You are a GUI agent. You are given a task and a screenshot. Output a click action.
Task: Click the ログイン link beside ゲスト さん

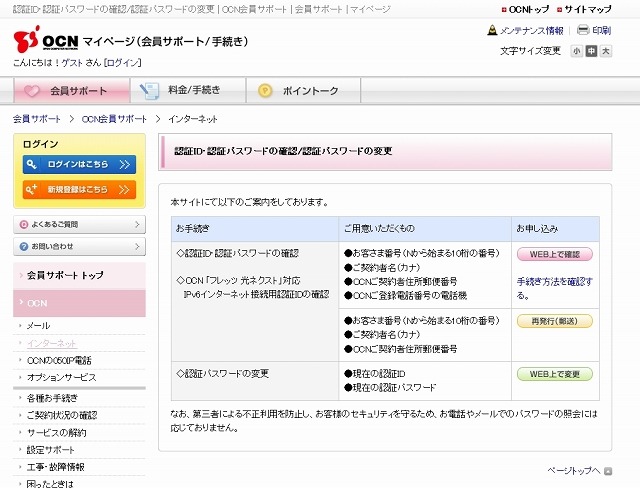[x=123, y=62]
